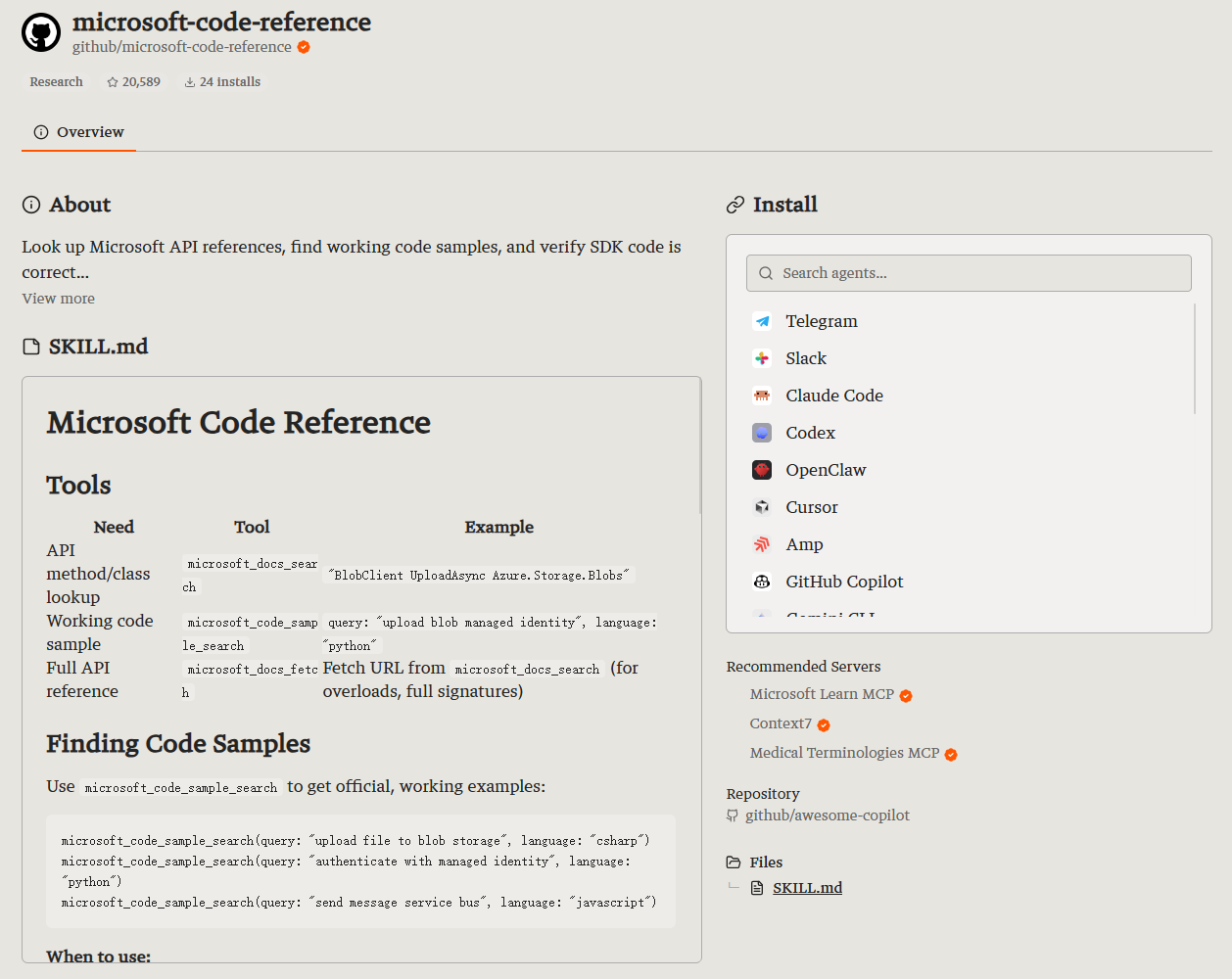Image resolution: width=1232 pixels, height=979 pixels.
Task: Click the link icon beside Install heading
Action: click(x=735, y=205)
